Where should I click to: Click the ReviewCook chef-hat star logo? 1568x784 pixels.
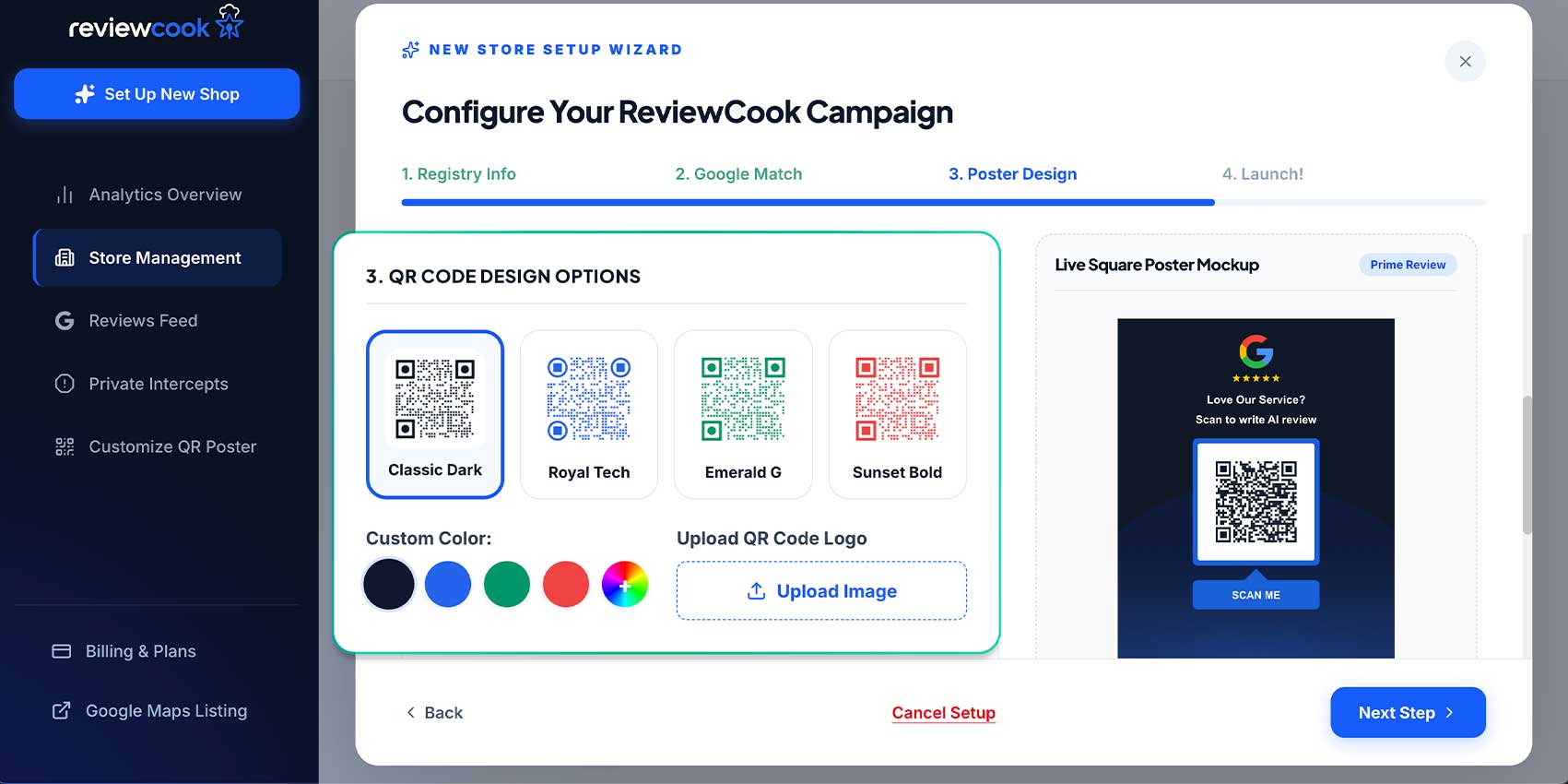click(x=230, y=22)
